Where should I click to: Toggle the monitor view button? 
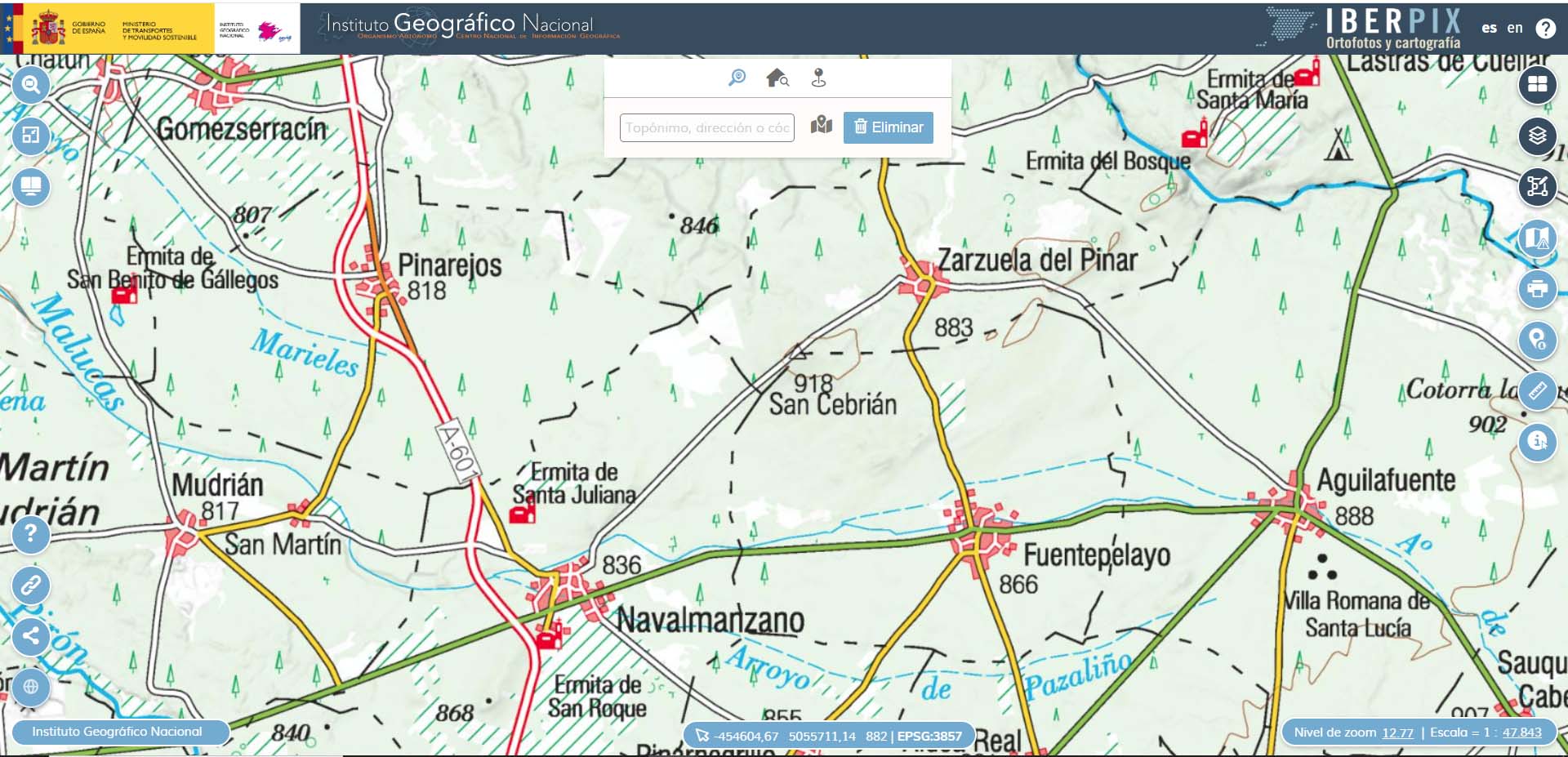tap(31, 187)
